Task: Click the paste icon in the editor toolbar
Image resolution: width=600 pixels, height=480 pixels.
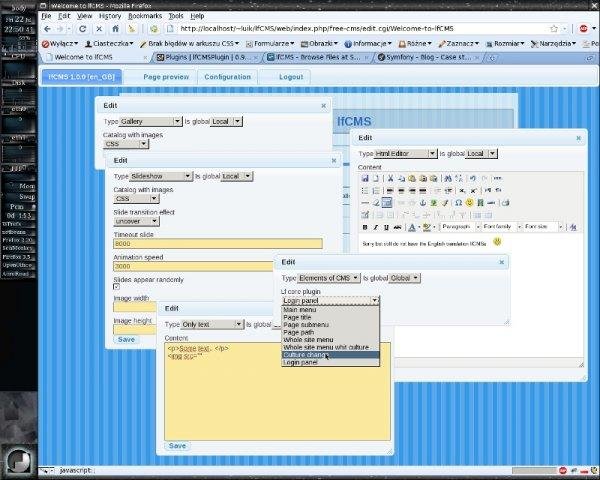Action: coord(412,178)
